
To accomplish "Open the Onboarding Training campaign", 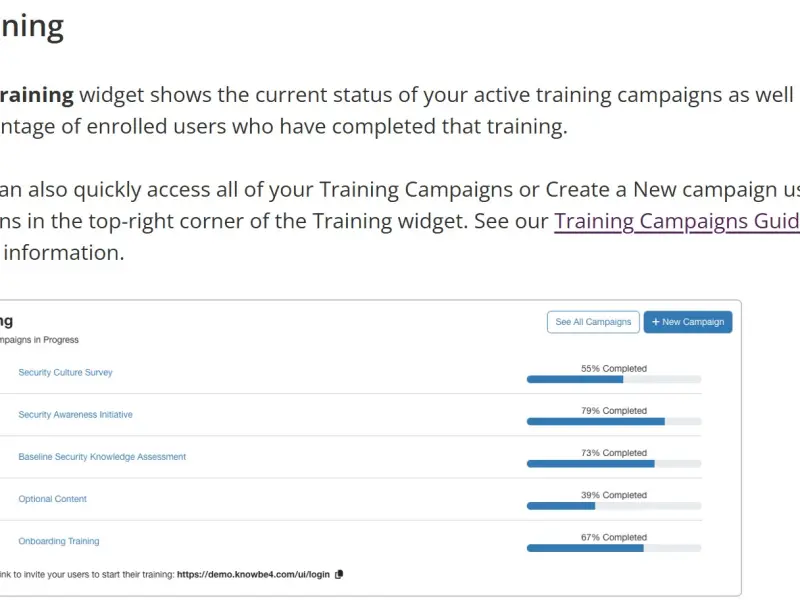I will click(x=58, y=541).
